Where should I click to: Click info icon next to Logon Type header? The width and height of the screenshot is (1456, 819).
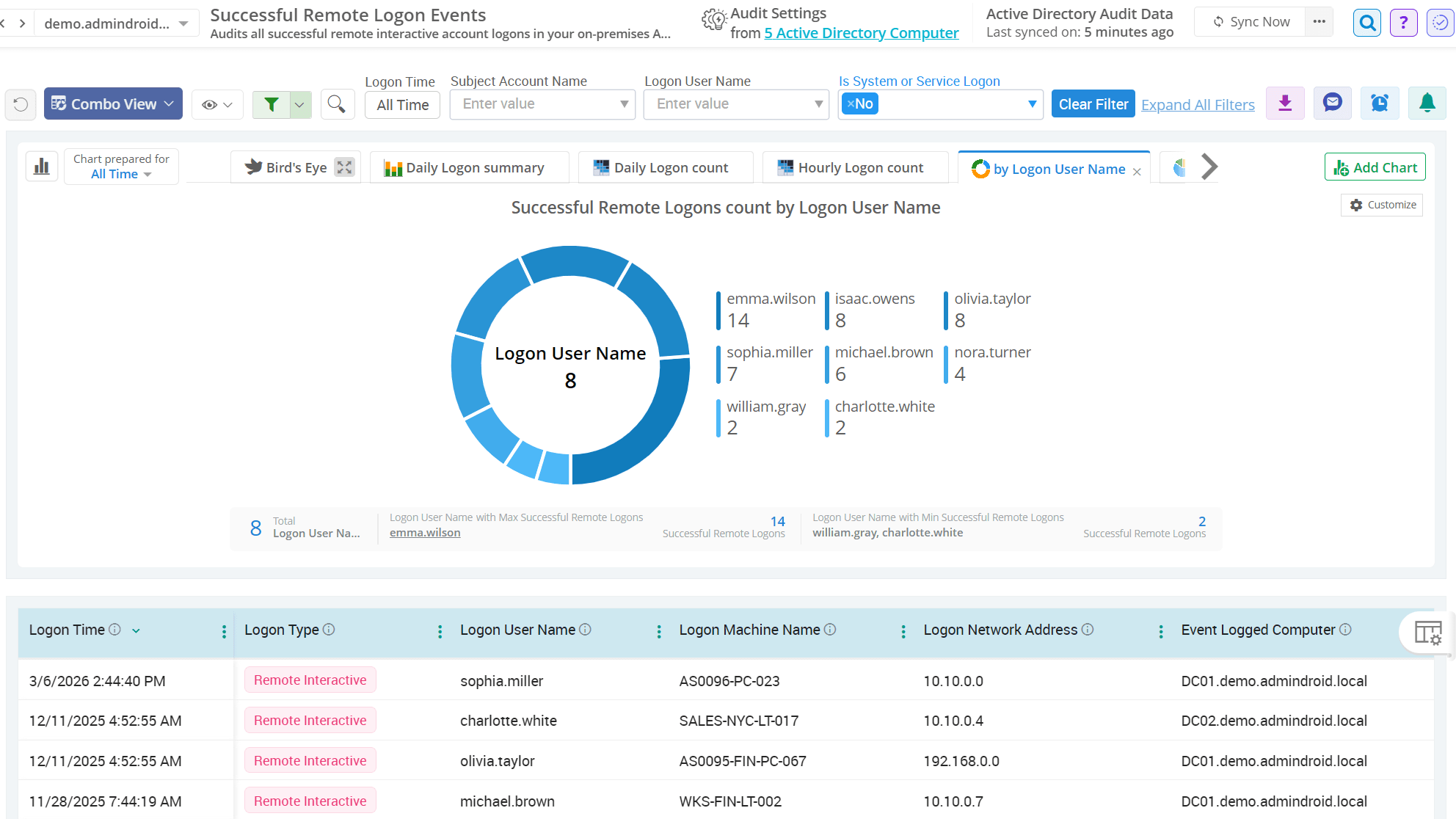click(x=329, y=630)
